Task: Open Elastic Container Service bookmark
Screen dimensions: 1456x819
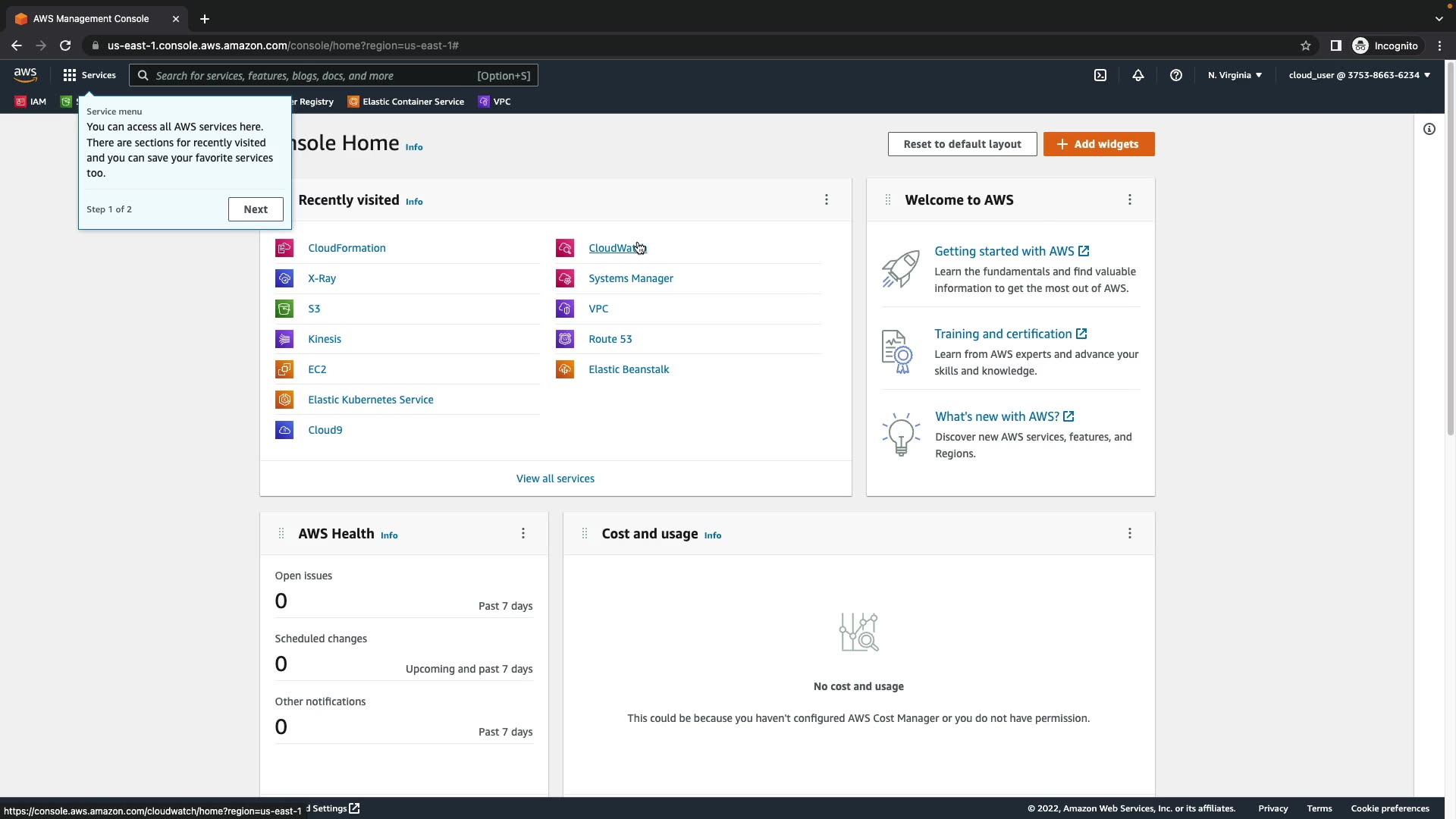Action: tap(406, 102)
